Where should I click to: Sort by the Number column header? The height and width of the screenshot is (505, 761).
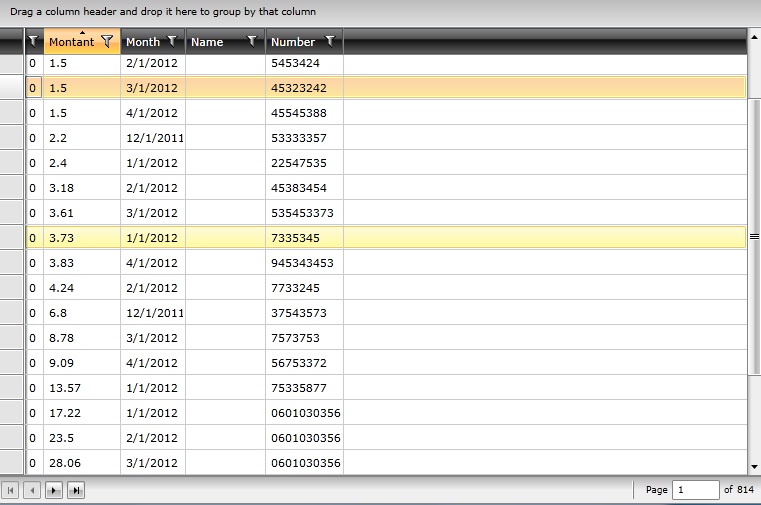coord(293,42)
